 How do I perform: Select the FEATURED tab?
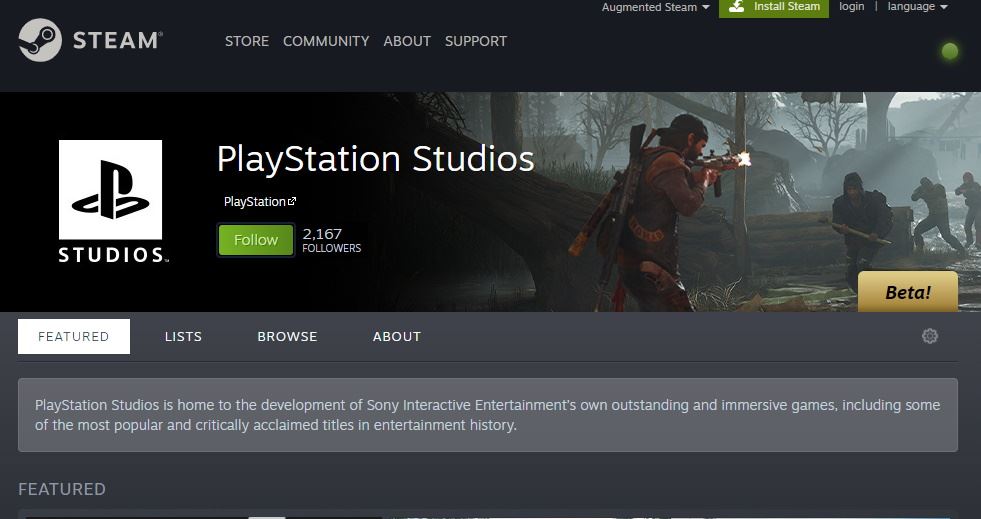[x=74, y=336]
